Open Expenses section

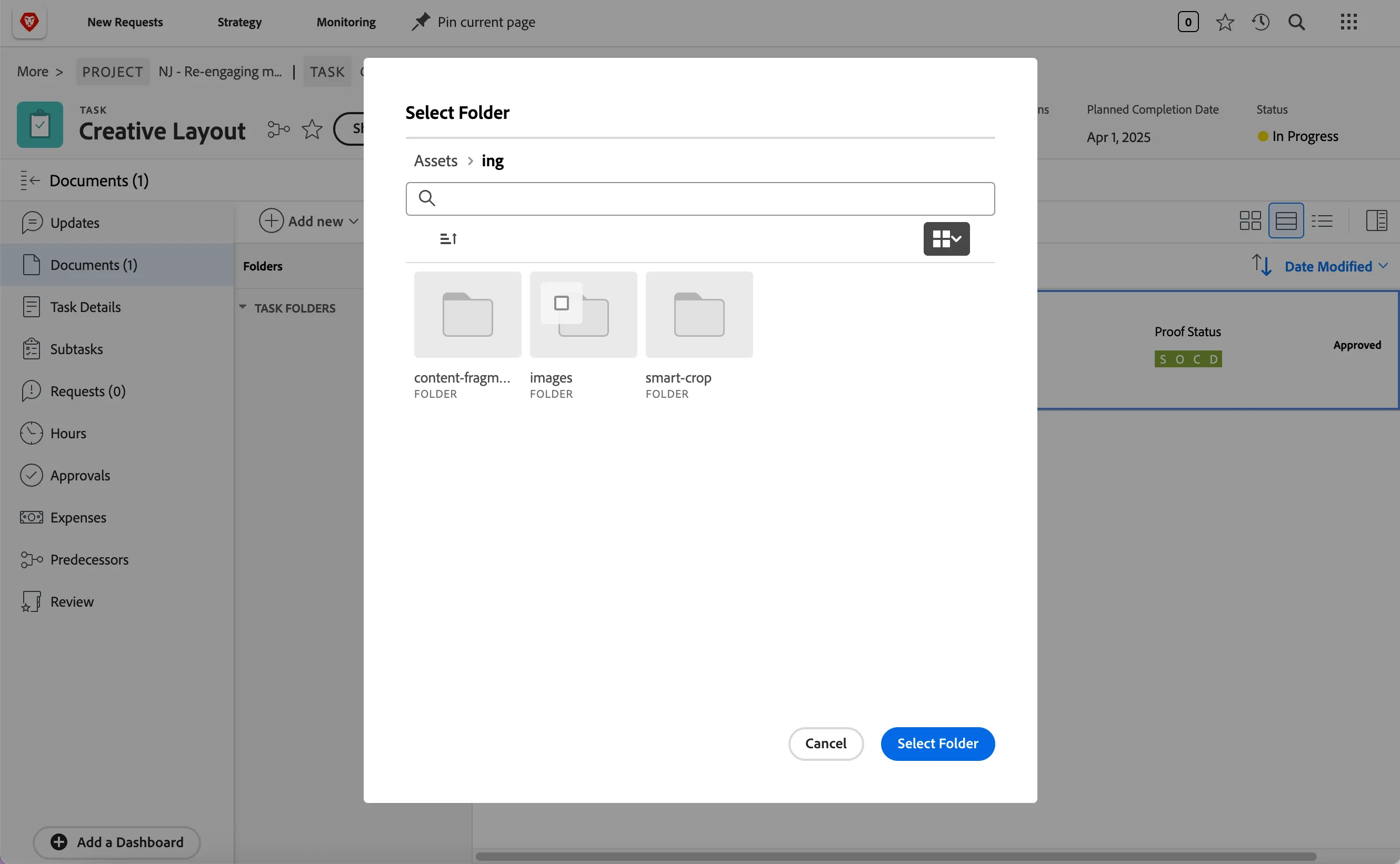(x=117, y=518)
